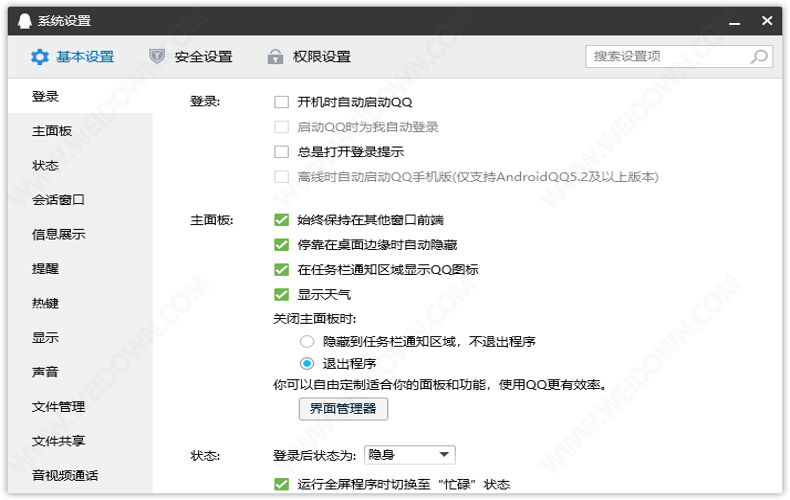Toggle 总是打开登录提示 checkbox
Screen dimensions: 790x500
click(281, 152)
